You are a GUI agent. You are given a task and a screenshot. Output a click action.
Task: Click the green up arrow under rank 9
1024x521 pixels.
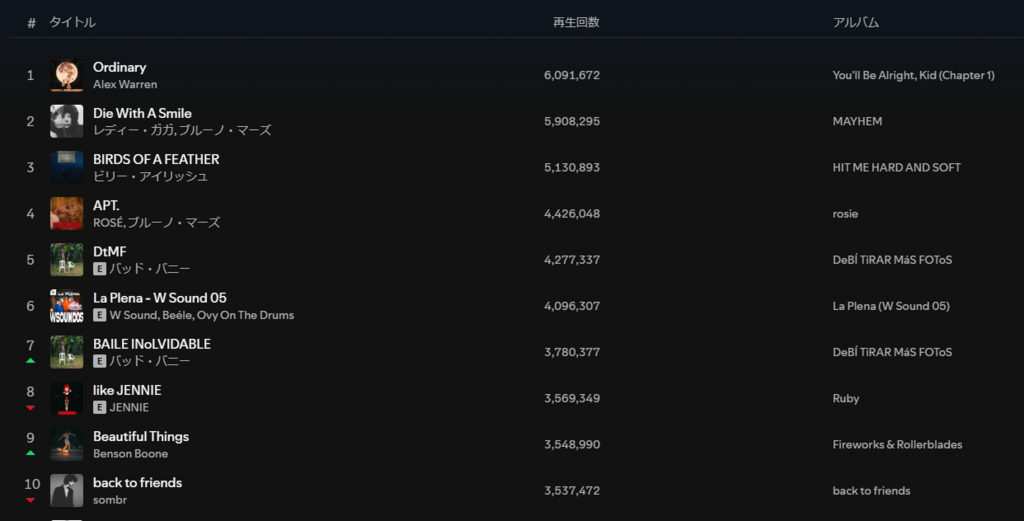coord(30,453)
